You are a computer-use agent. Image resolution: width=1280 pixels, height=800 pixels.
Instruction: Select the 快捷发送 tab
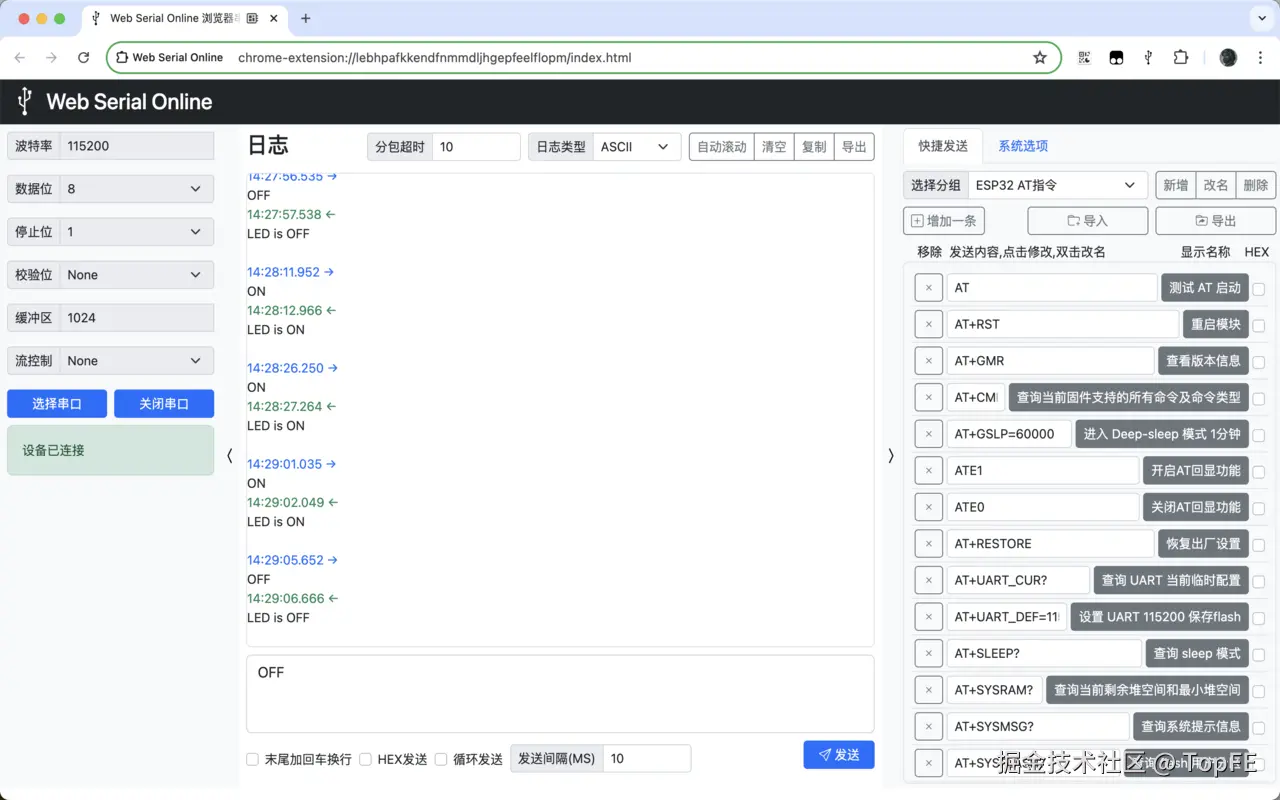point(941,145)
